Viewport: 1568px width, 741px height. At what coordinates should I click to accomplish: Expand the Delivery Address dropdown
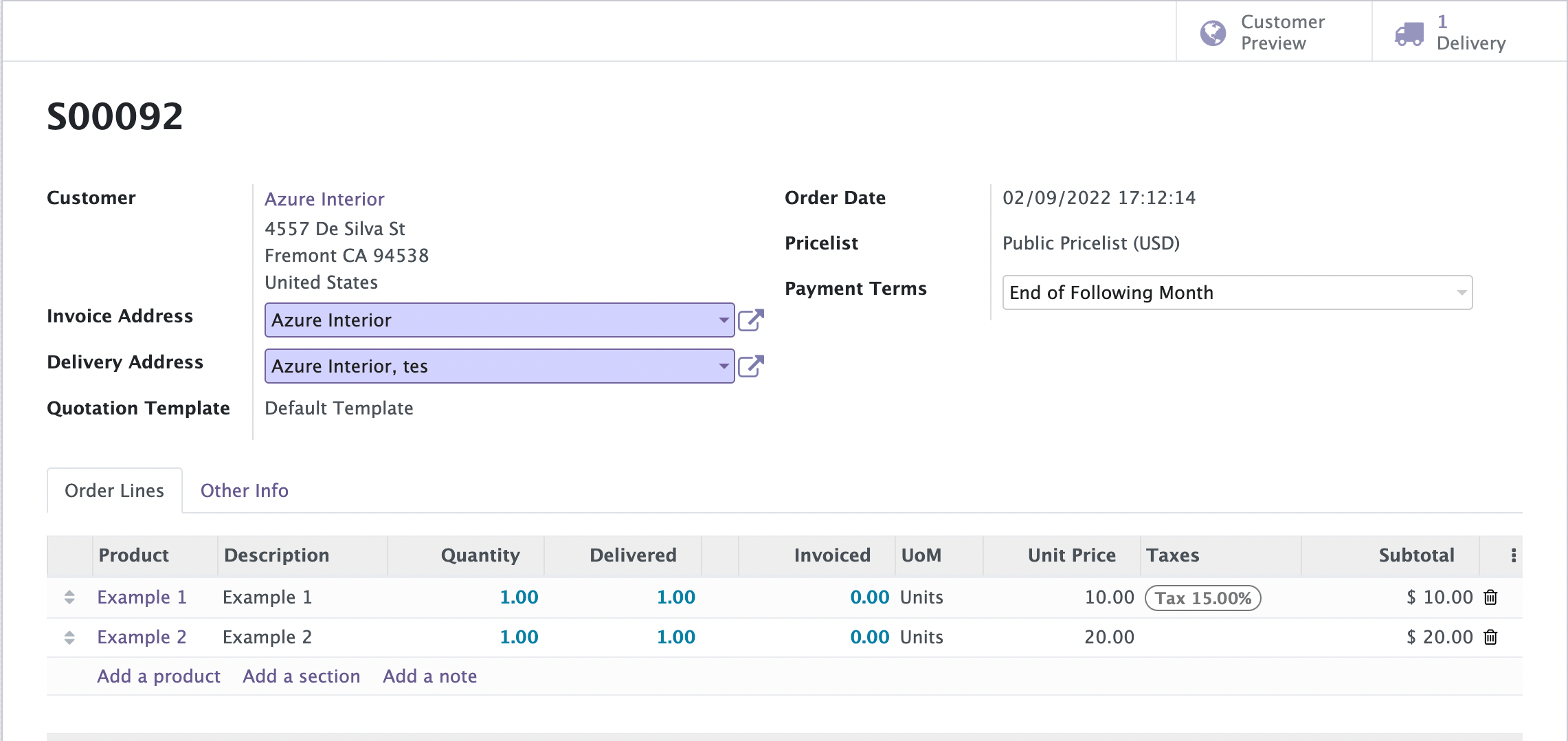point(723,366)
